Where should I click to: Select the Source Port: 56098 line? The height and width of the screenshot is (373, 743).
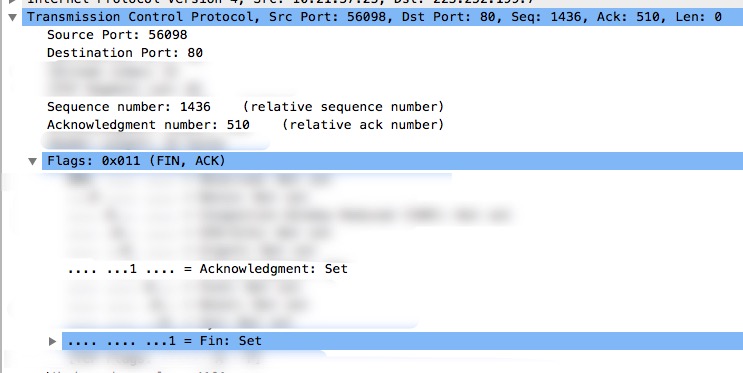pos(117,35)
